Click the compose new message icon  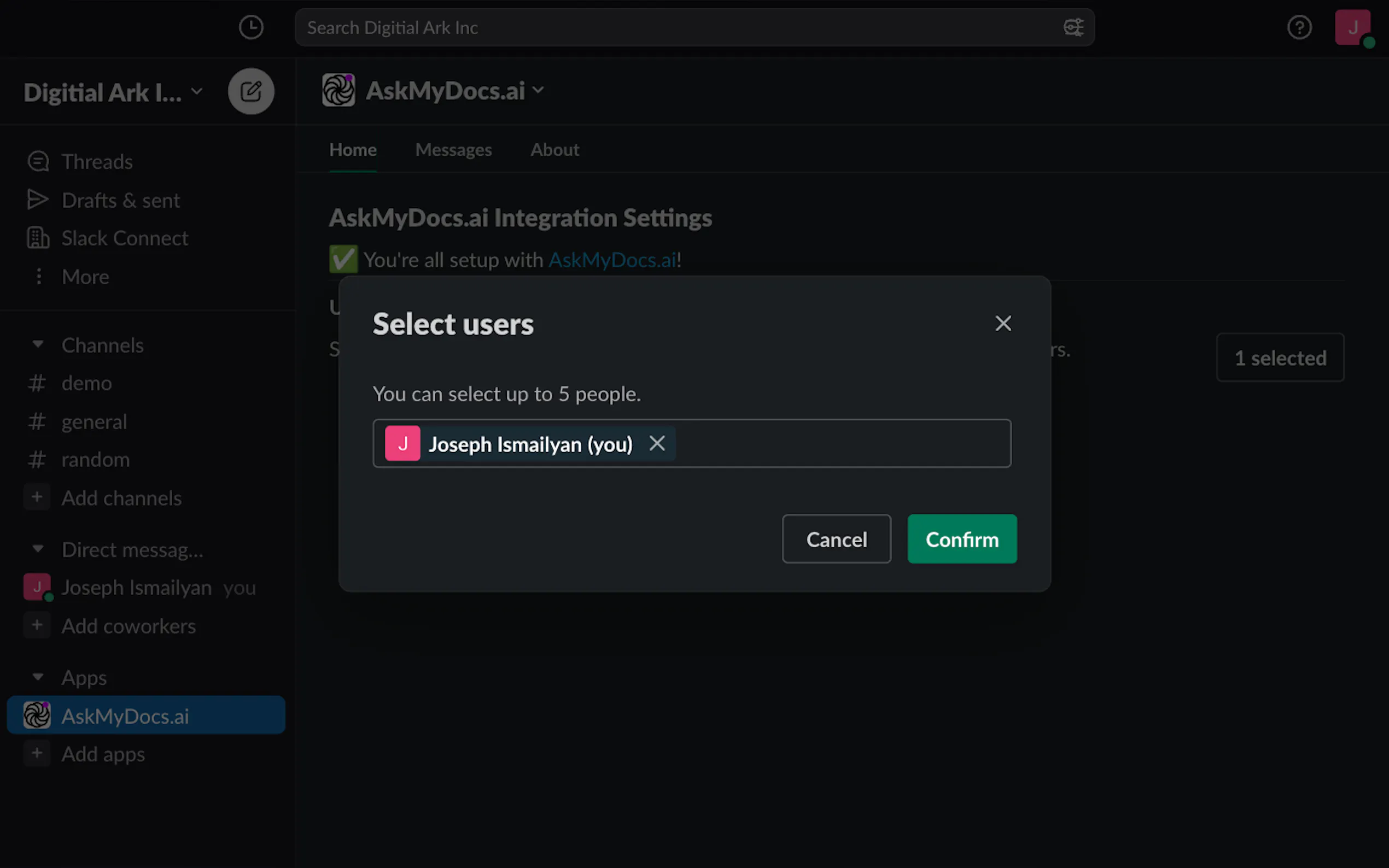[x=251, y=91]
